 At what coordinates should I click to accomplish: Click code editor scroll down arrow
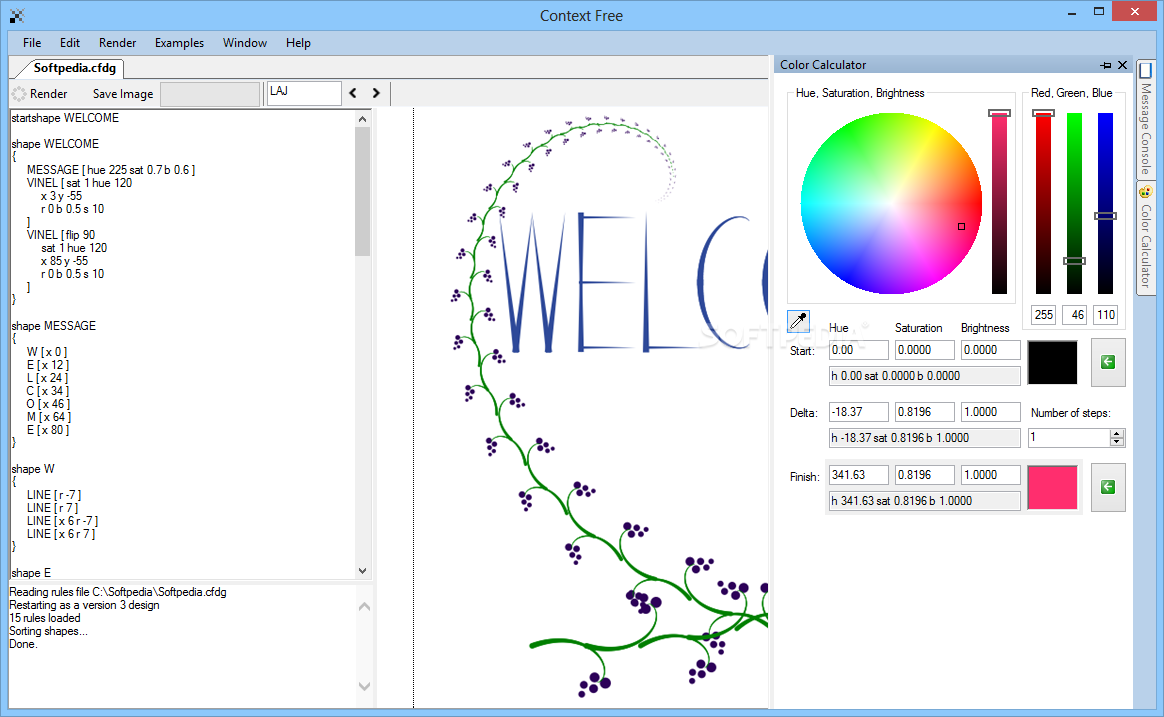(x=362, y=571)
